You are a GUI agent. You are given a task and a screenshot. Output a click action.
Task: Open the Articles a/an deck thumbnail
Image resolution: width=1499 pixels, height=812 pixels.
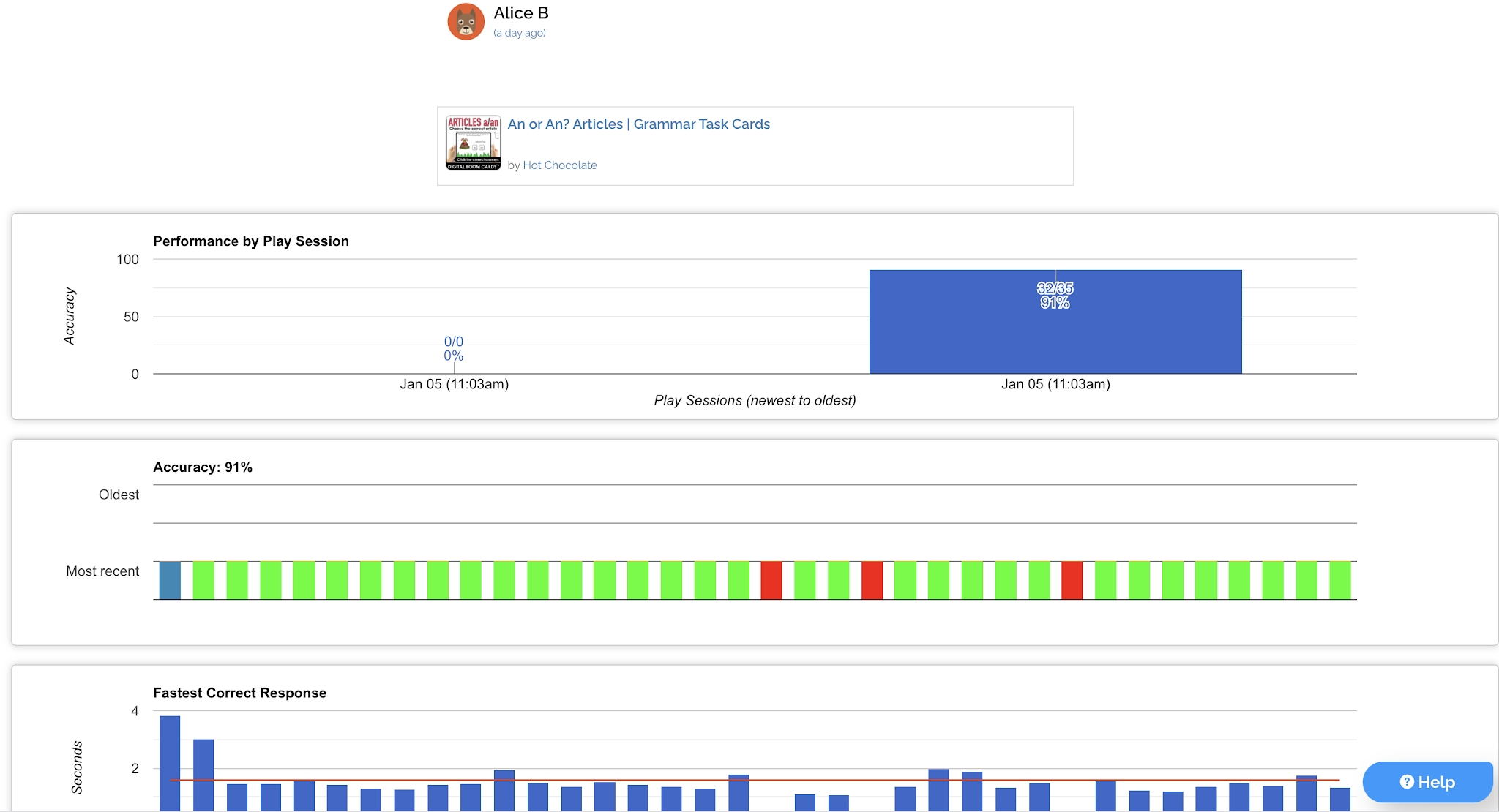473,143
